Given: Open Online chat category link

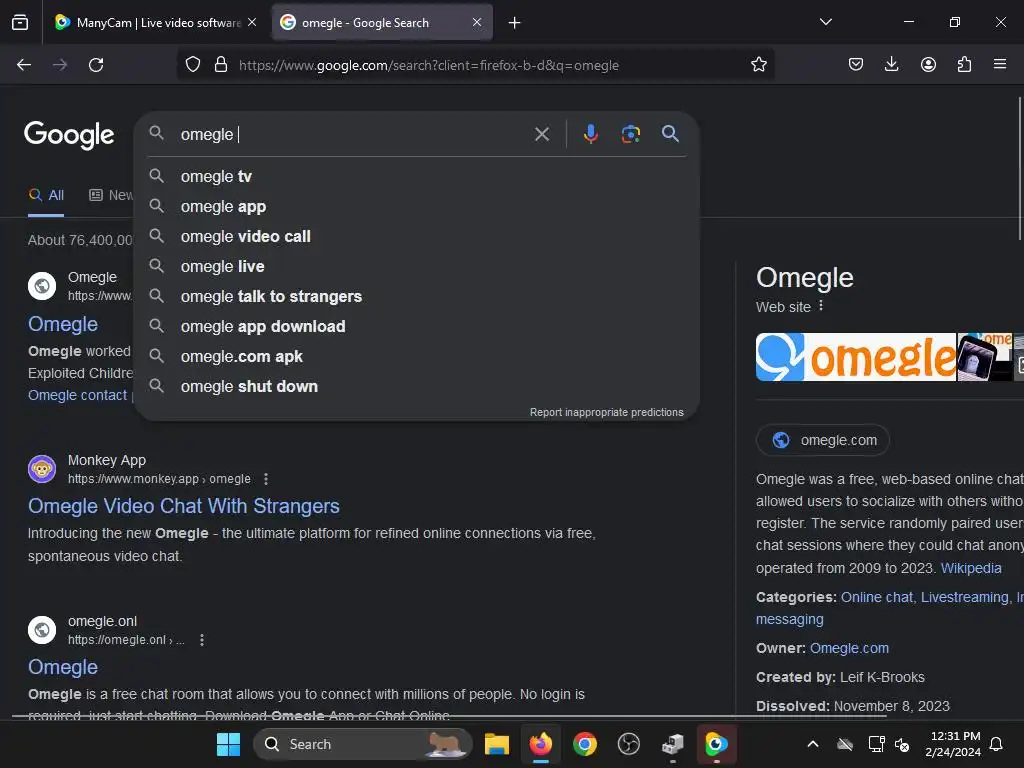Looking at the screenshot, I should click(876, 597).
